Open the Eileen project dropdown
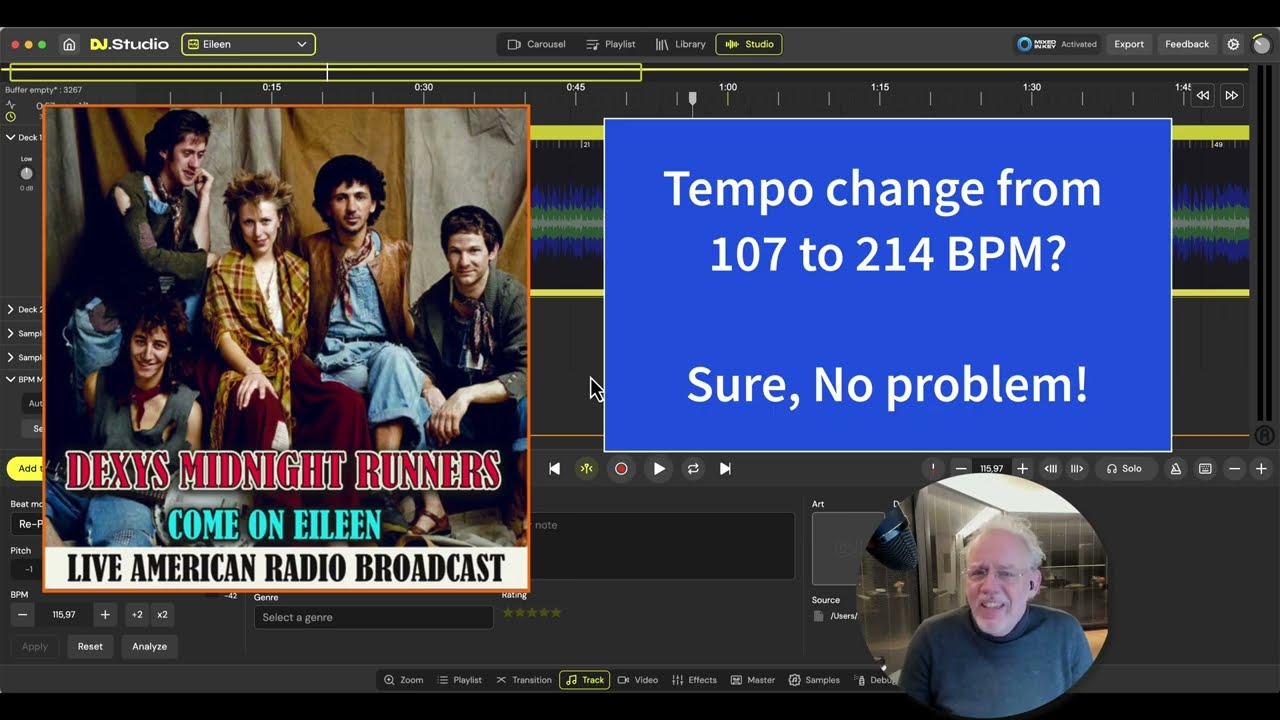The image size is (1280, 720). (248, 44)
